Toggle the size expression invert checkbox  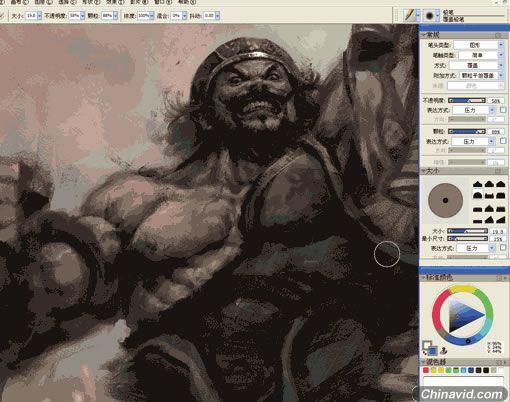click(503, 247)
